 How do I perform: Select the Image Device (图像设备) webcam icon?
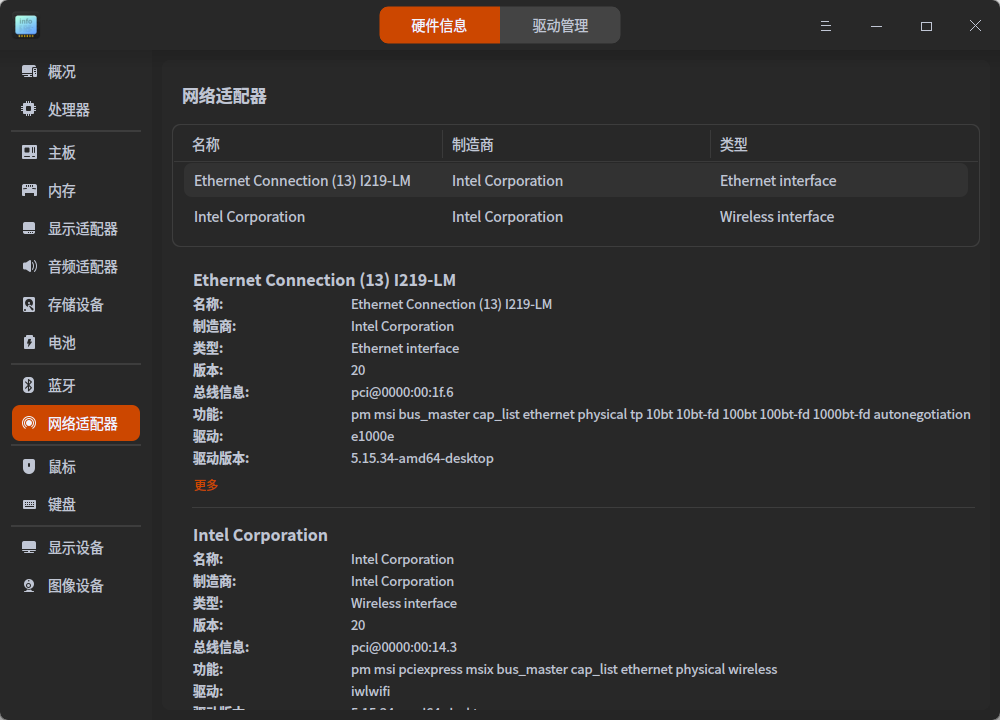coord(29,585)
